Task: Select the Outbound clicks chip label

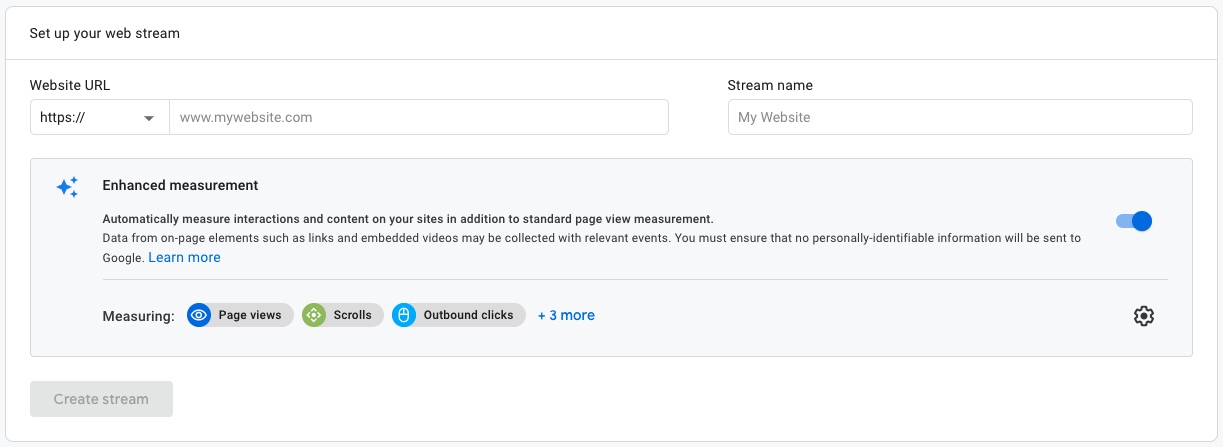Action: 468,315
